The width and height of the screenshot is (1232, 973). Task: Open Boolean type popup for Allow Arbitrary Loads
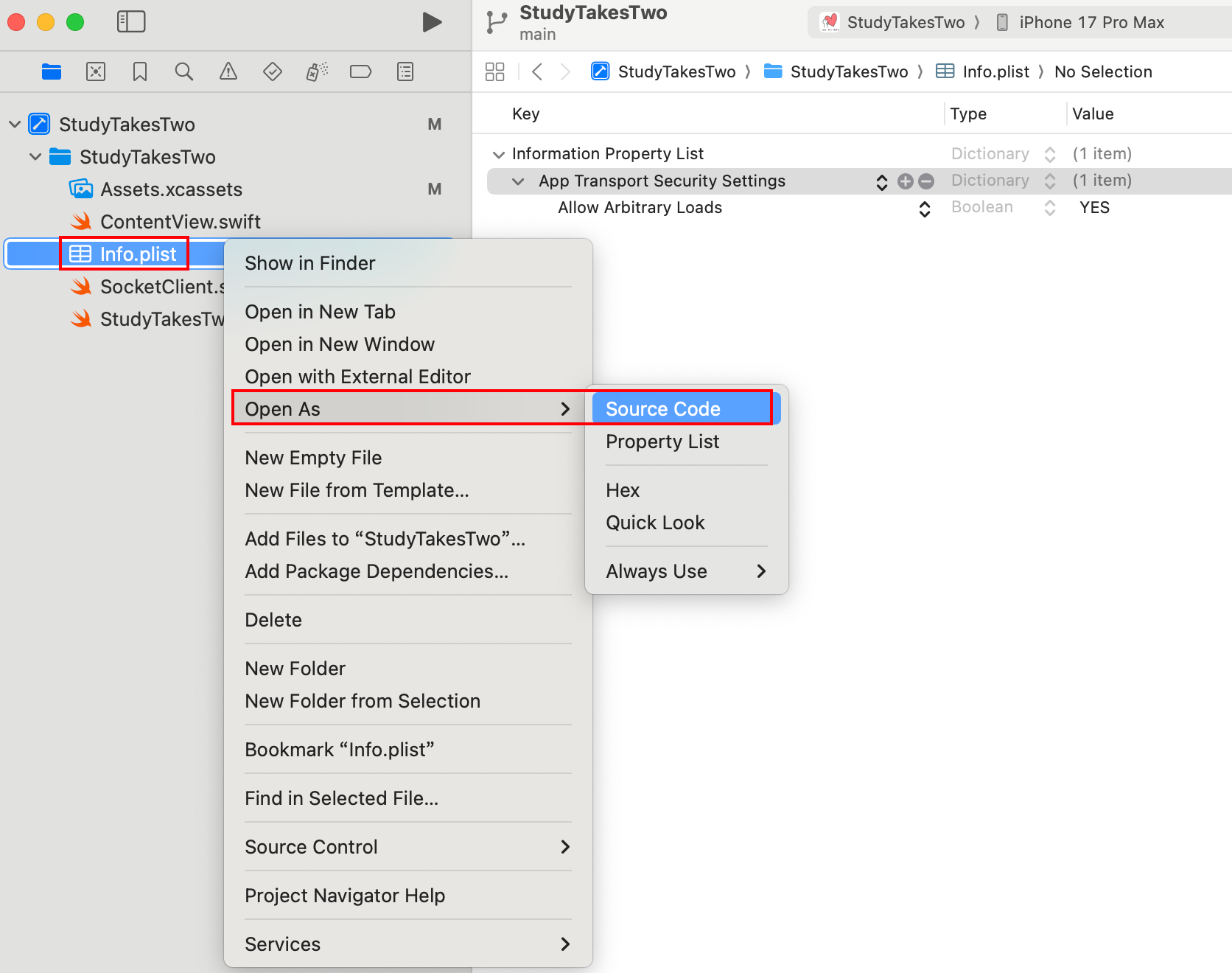pyautogui.click(x=1050, y=209)
